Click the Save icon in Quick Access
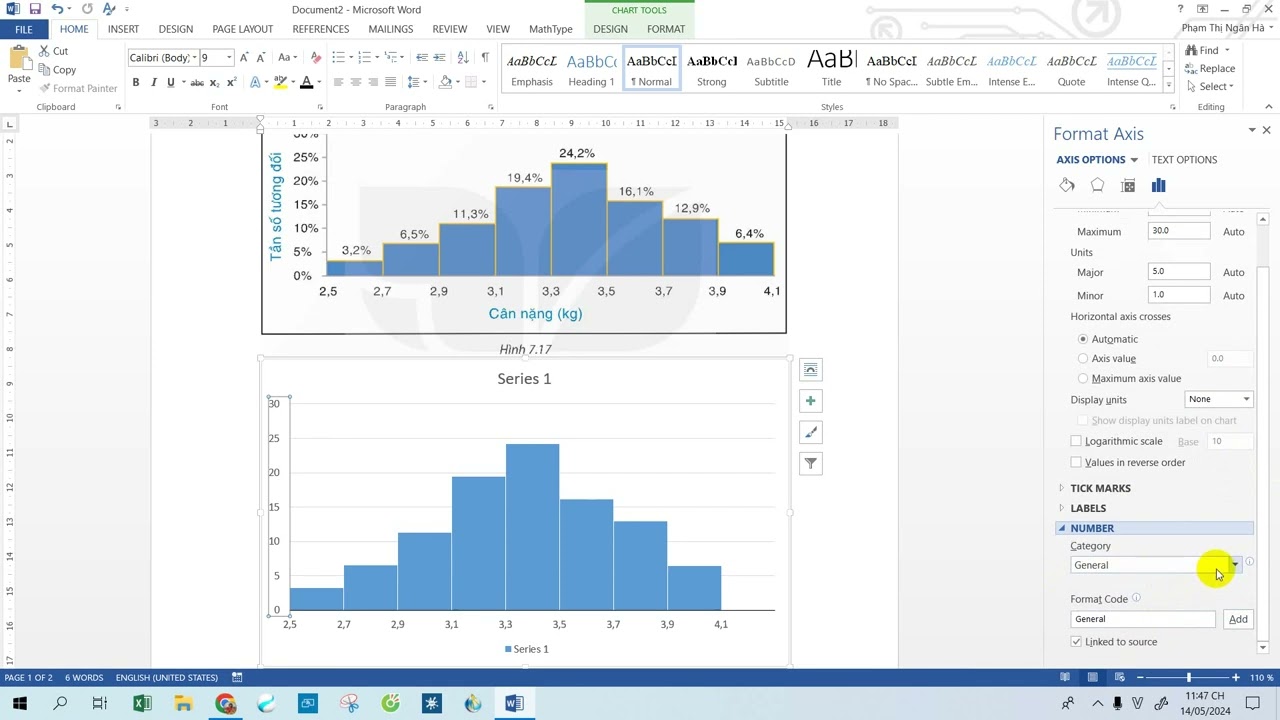 35,9
